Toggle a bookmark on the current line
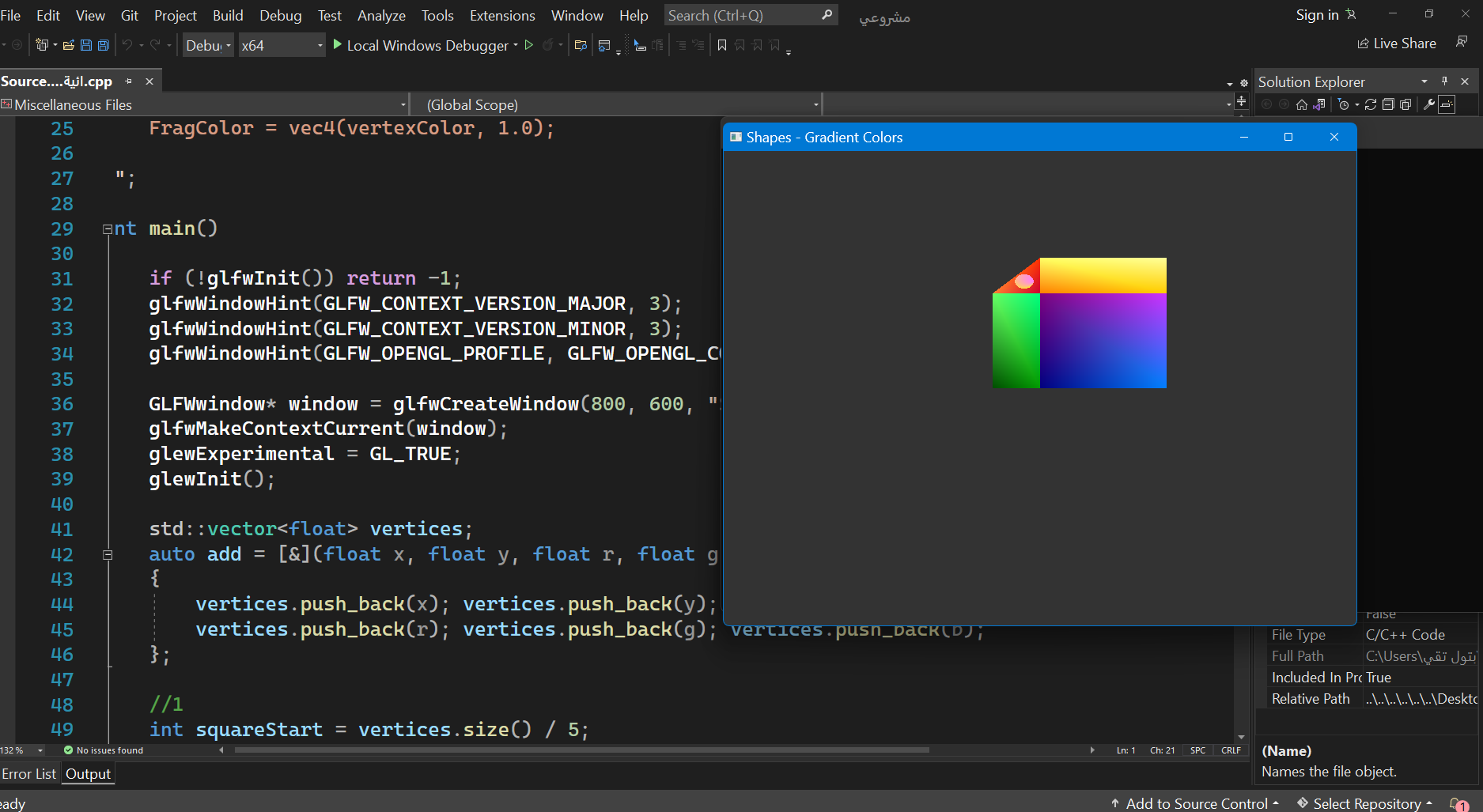This screenshot has width=1483, height=812. [x=721, y=45]
